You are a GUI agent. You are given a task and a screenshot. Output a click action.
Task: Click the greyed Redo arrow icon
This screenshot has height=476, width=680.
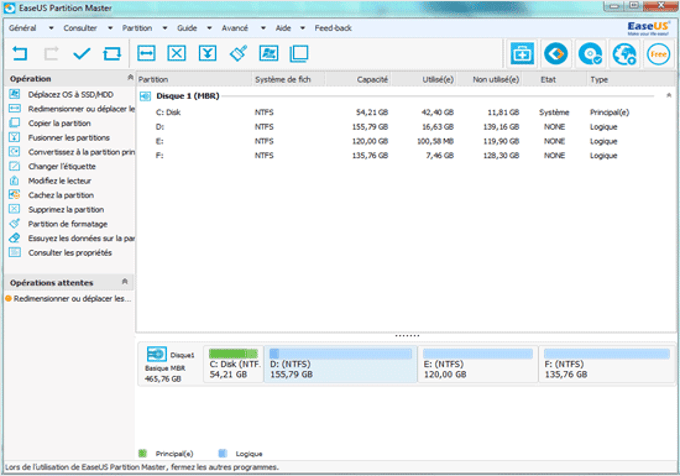pos(51,54)
